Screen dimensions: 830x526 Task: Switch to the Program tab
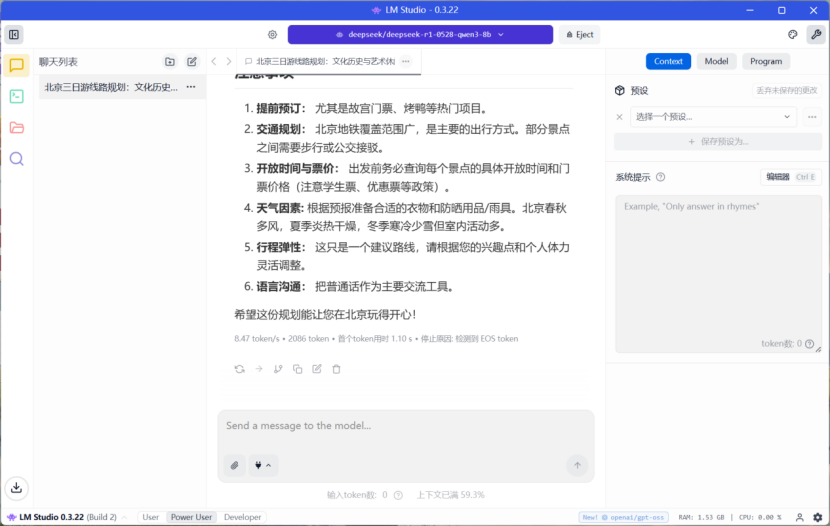tap(766, 61)
